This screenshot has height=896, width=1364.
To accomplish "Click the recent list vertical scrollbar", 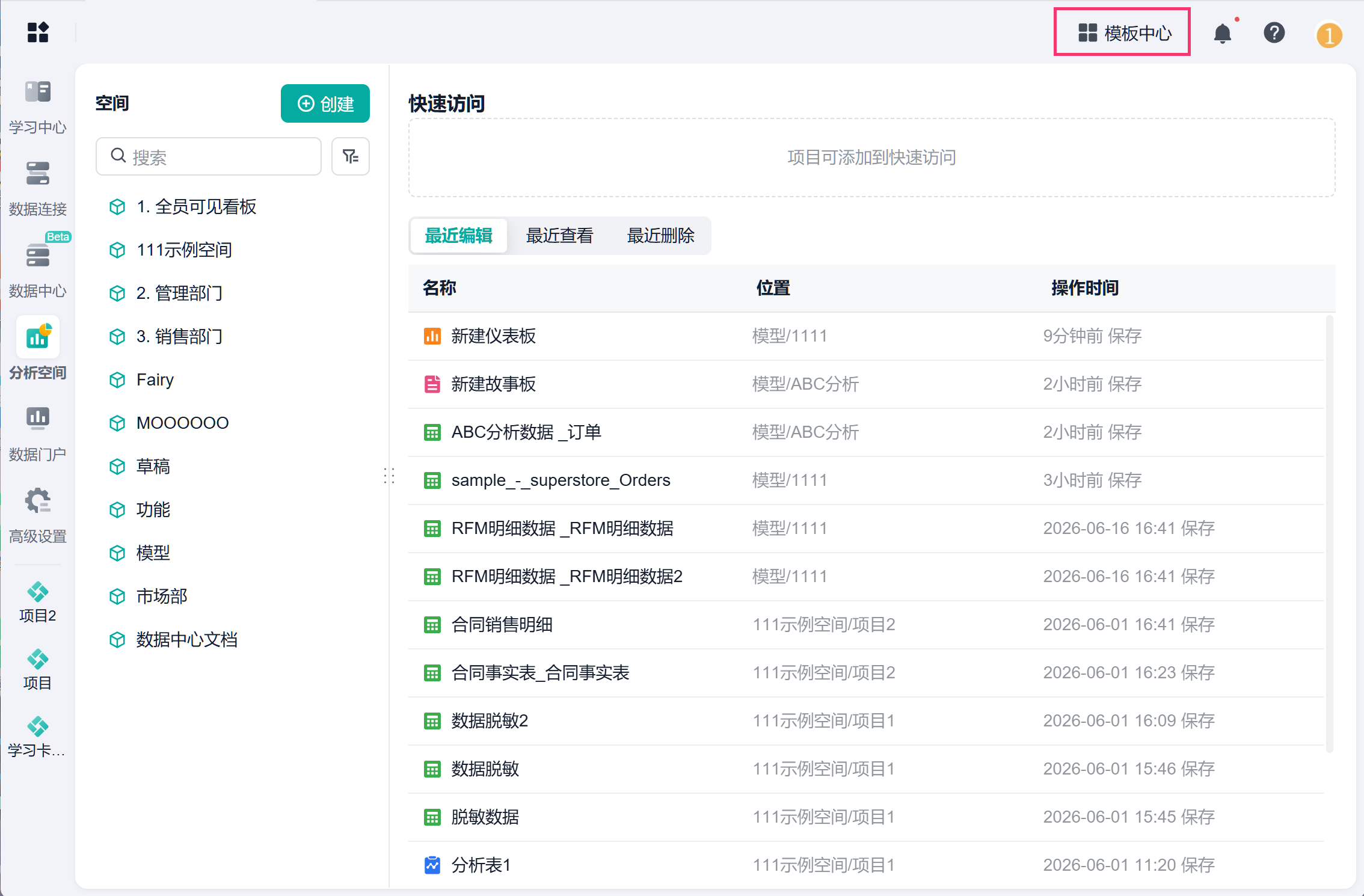I will click(x=1330, y=535).
